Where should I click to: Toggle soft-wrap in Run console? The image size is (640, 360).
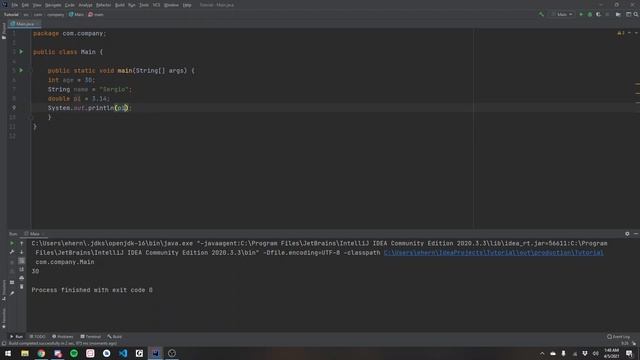pyautogui.click(x=22, y=261)
